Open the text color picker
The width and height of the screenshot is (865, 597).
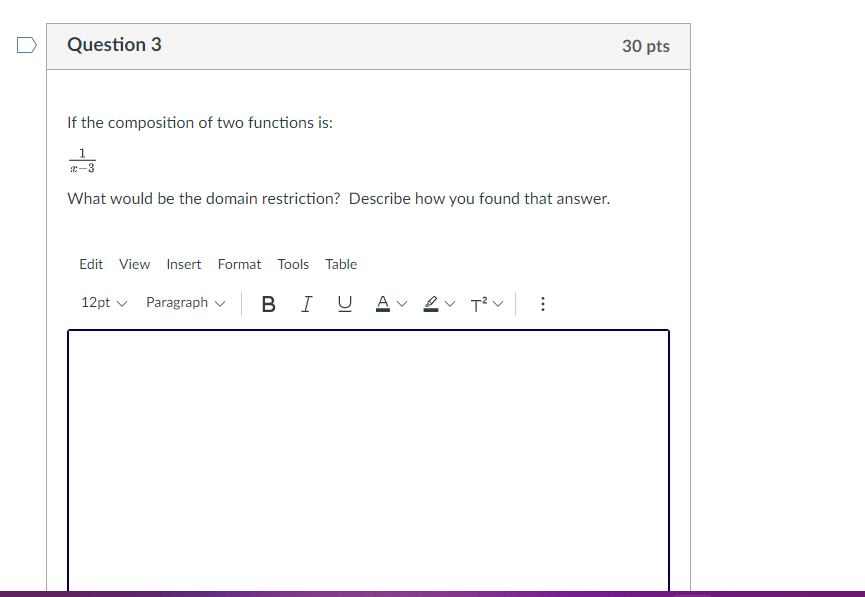click(x=383, y=303)
